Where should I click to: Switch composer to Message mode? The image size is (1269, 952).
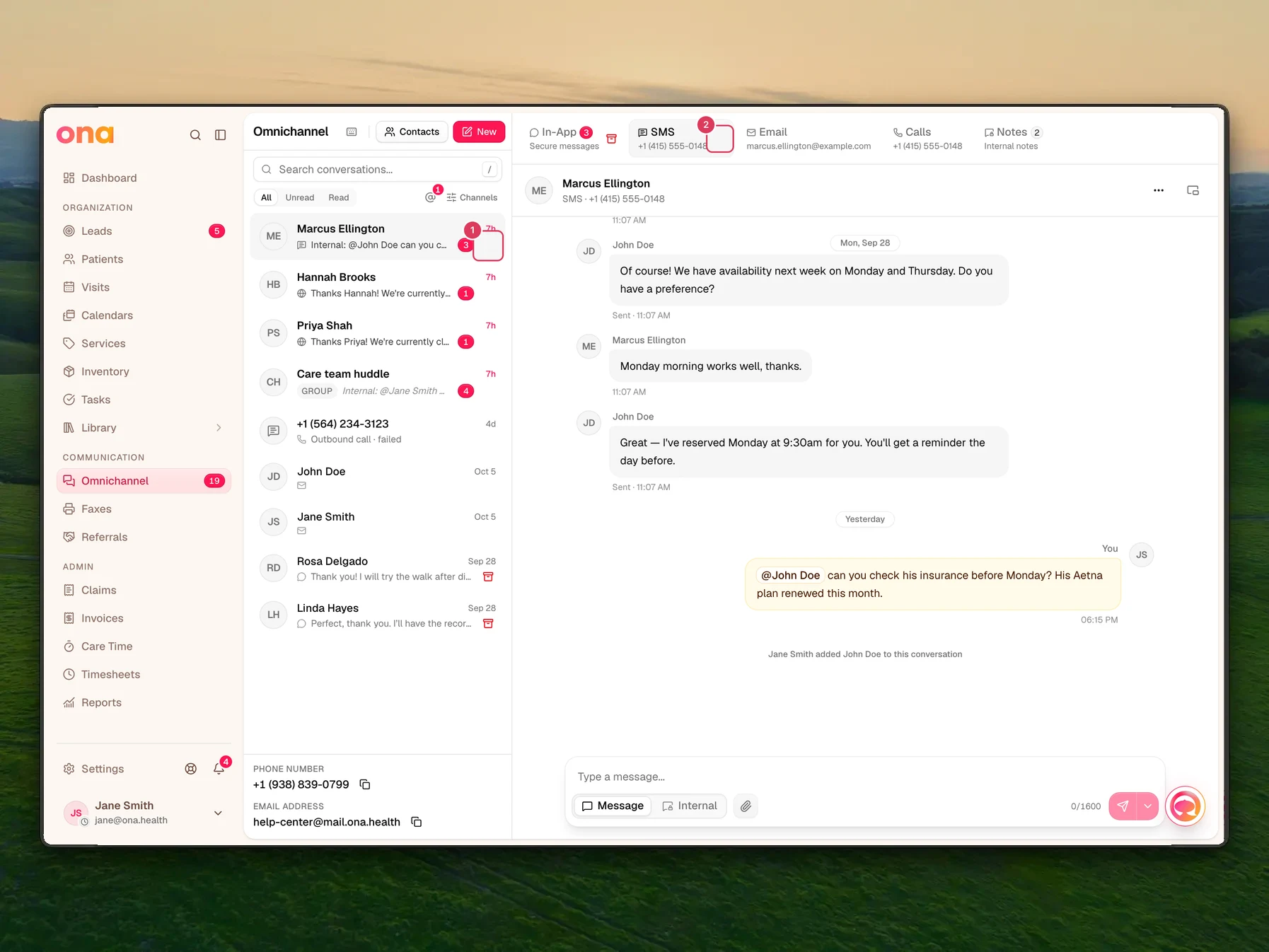tap(613, 806)
